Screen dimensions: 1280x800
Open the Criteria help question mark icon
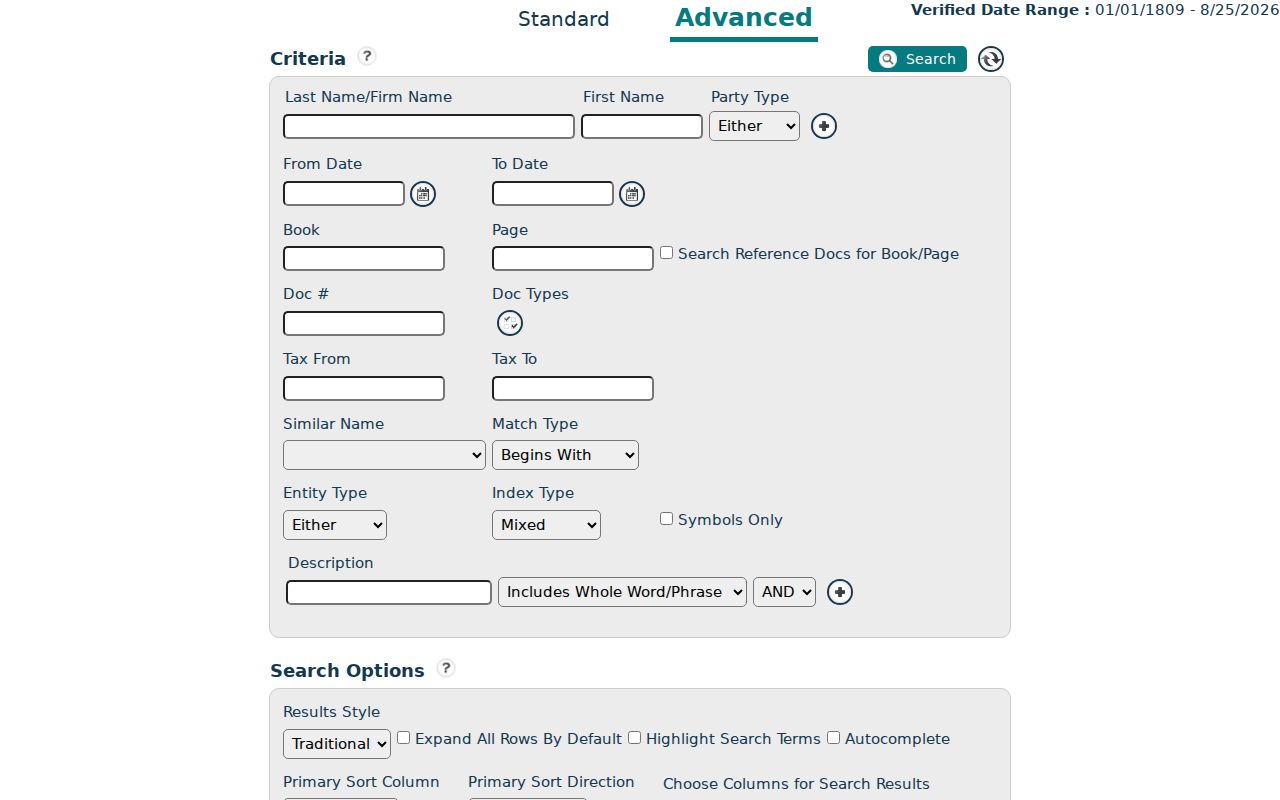[367, 56]
